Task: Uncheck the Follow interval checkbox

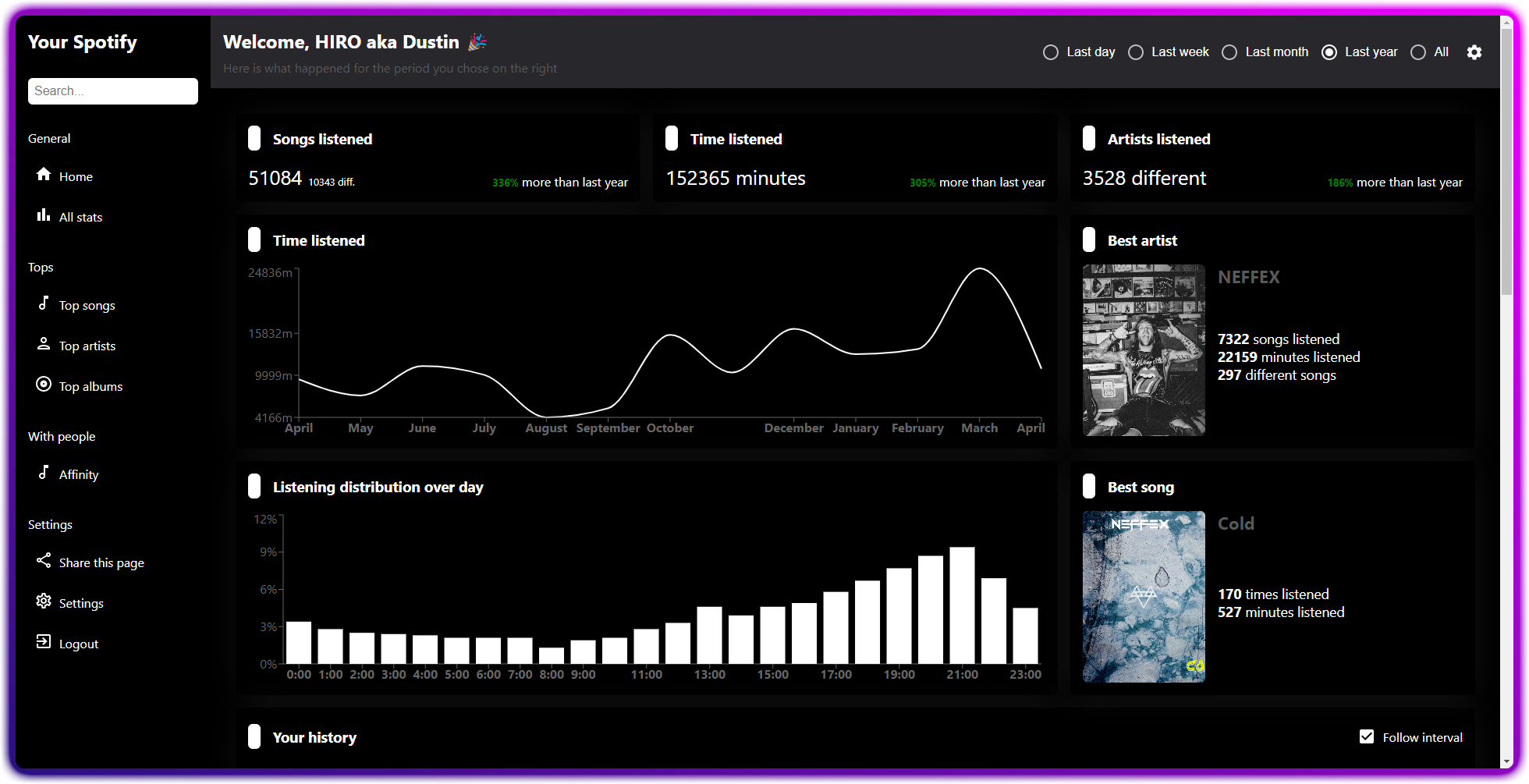Action: (x=1367, y=736)
